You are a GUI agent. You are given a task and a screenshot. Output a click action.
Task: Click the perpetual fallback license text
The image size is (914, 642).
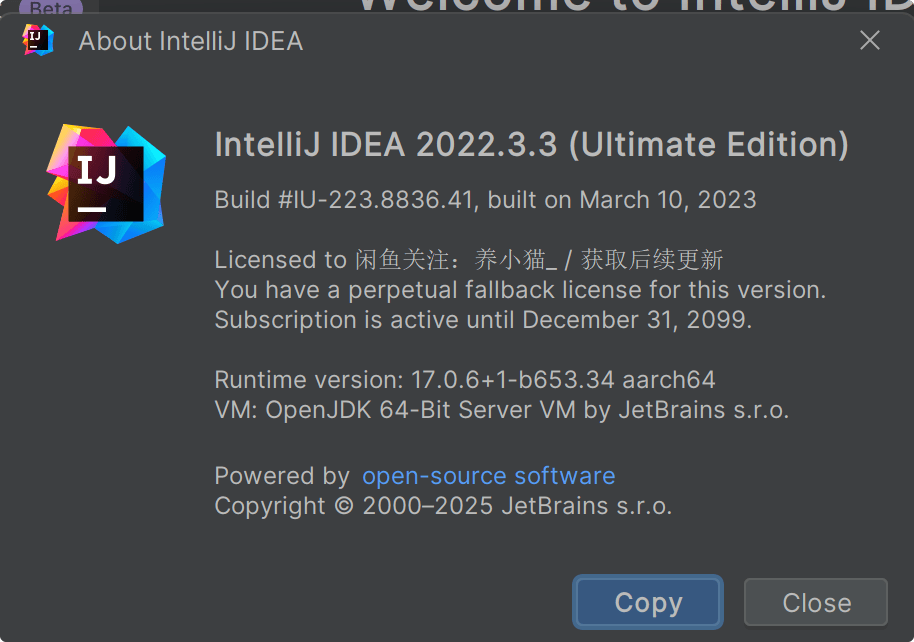click(x=521, y=290)
